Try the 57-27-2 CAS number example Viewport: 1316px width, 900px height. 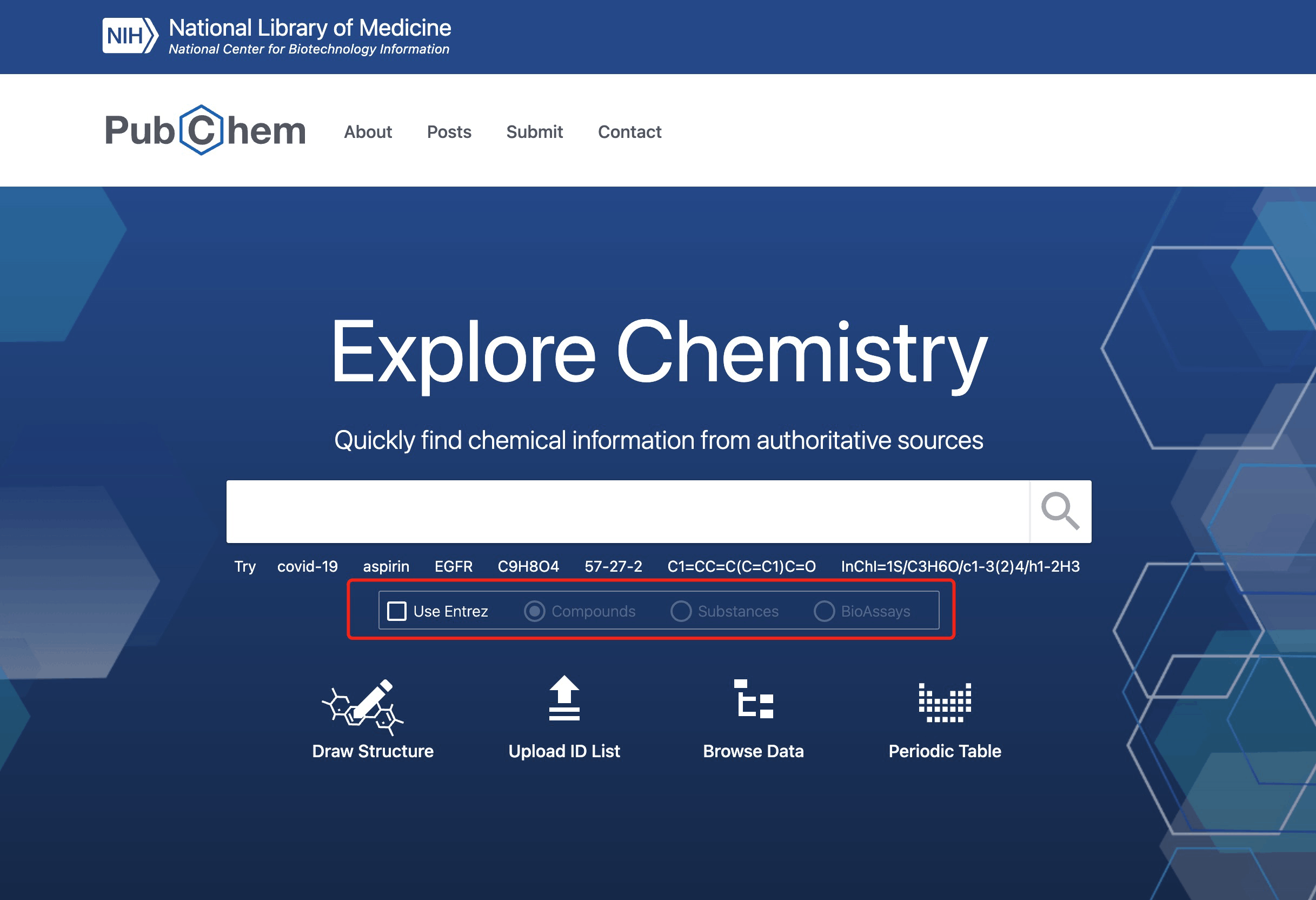[x=613, y=566]
